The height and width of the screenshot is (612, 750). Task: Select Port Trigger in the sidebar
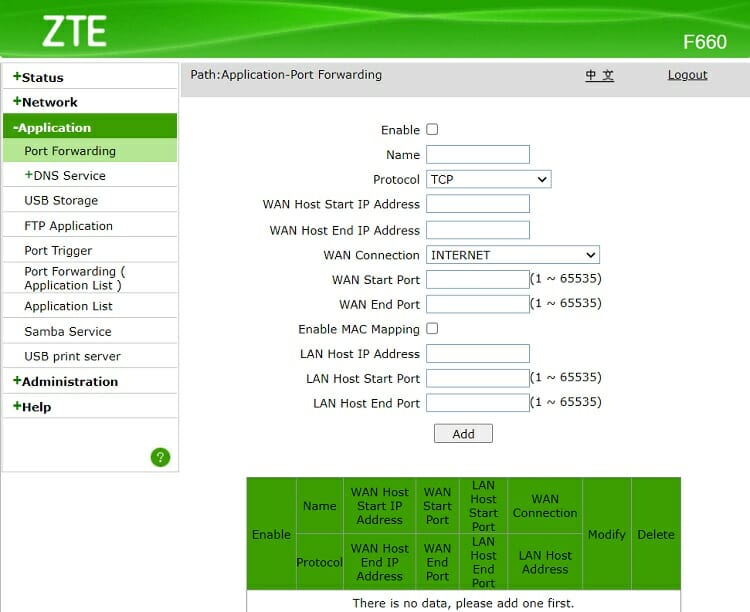[x=58, y=251]
